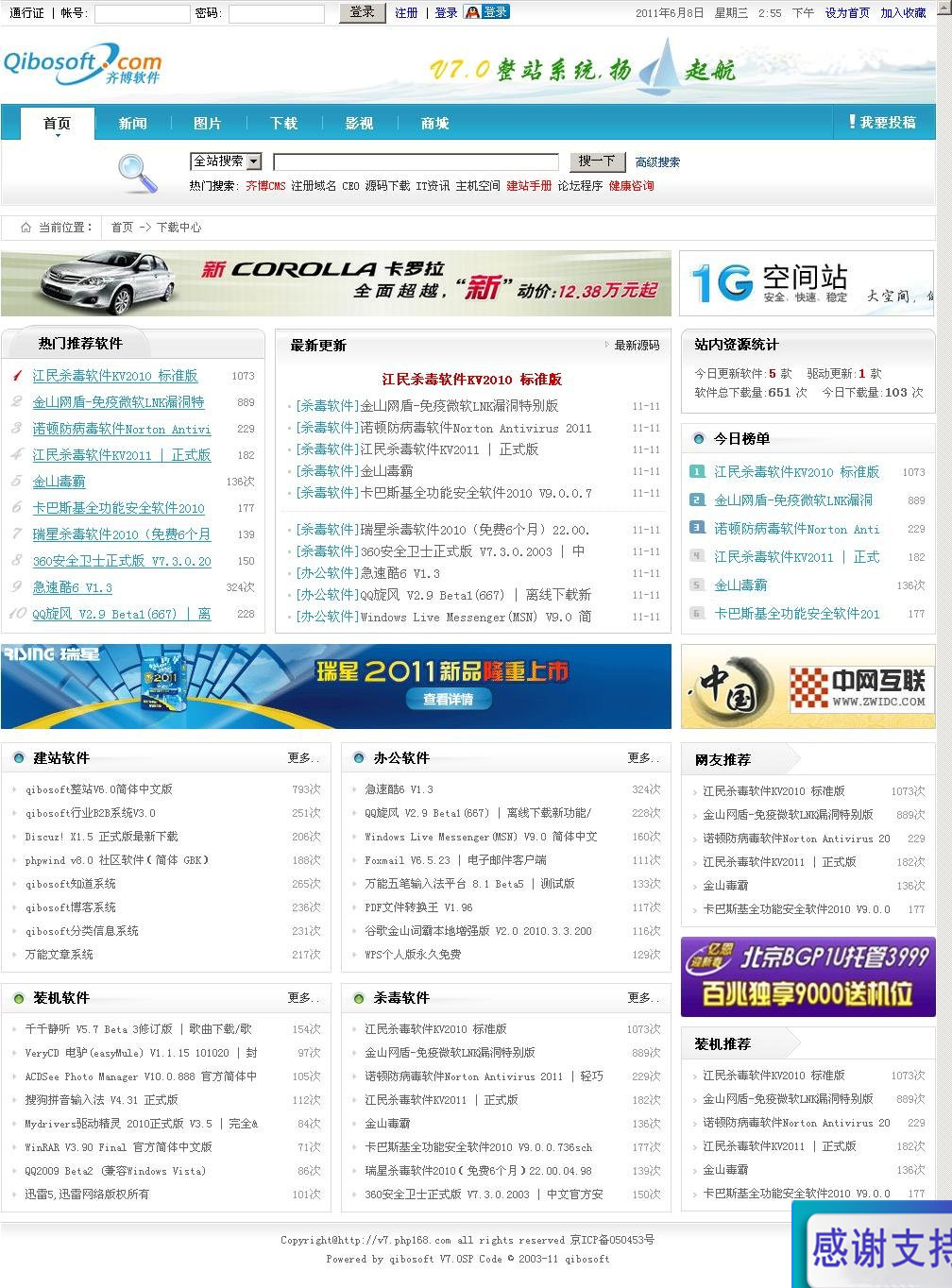Viewport: 952px width, 1288px height.
Task: Click the 登录 submit button at top
Action: [x=362, y=12]
